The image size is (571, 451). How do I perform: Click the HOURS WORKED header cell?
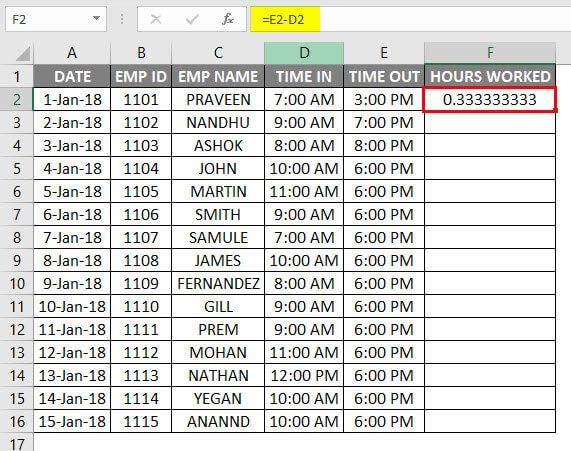490,77
